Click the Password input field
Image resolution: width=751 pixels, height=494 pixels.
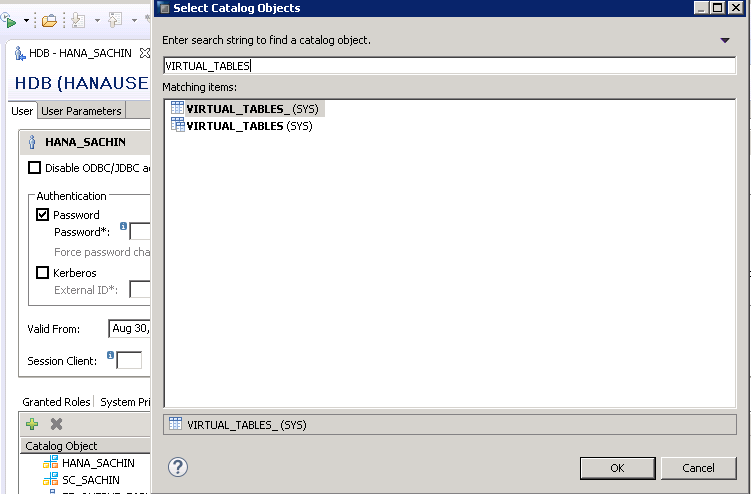(140, 232)
